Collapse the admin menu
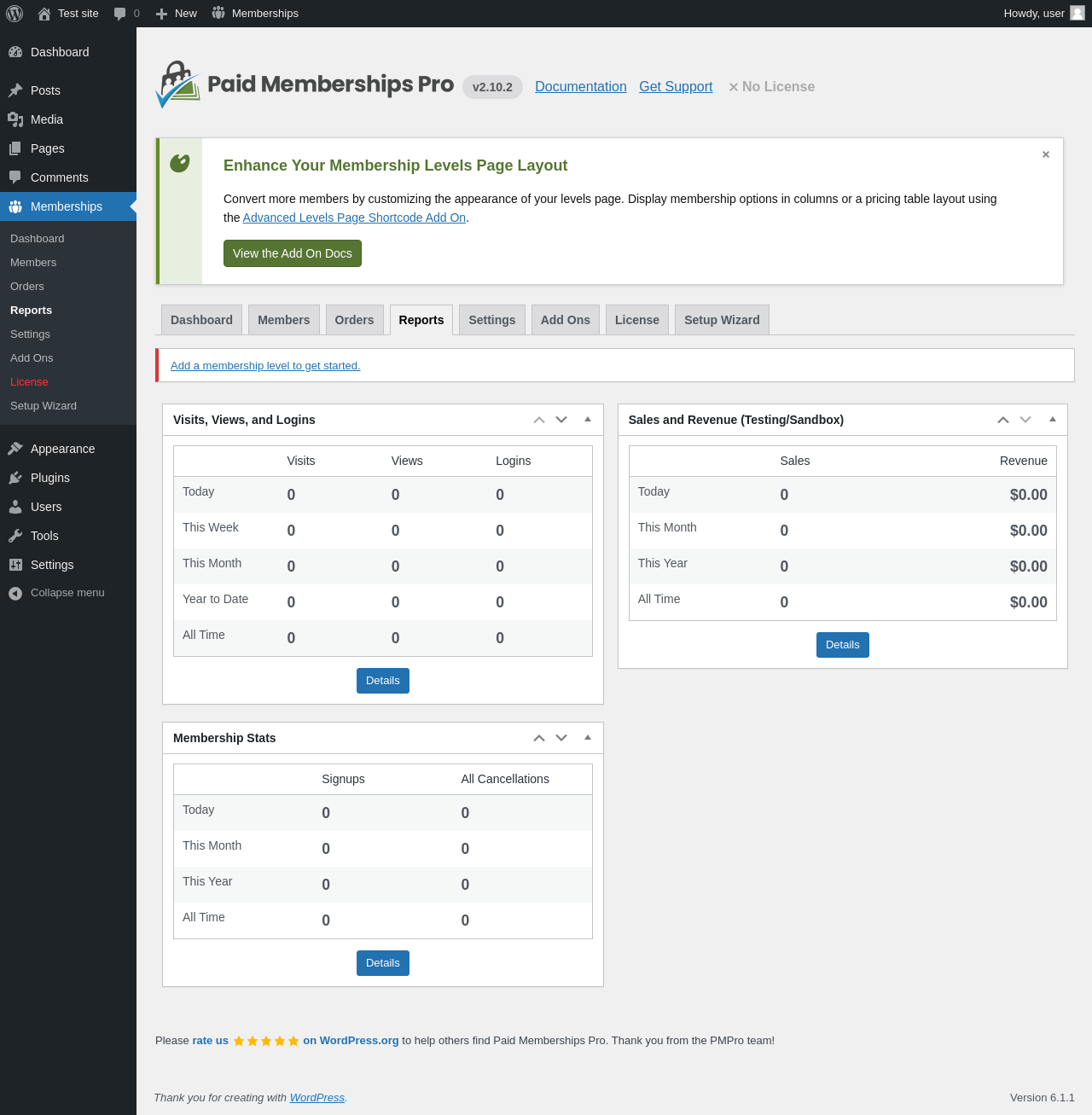This screenshot has height=1115, width=1092. 68,593
